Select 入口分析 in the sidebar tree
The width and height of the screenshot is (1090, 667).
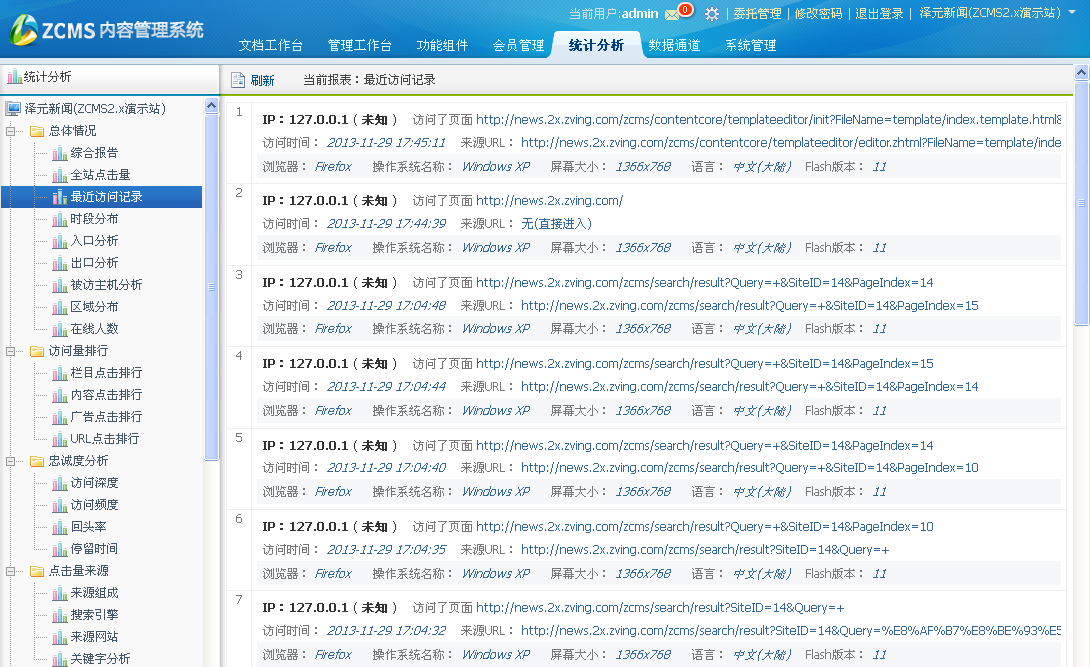click(94, 241)
